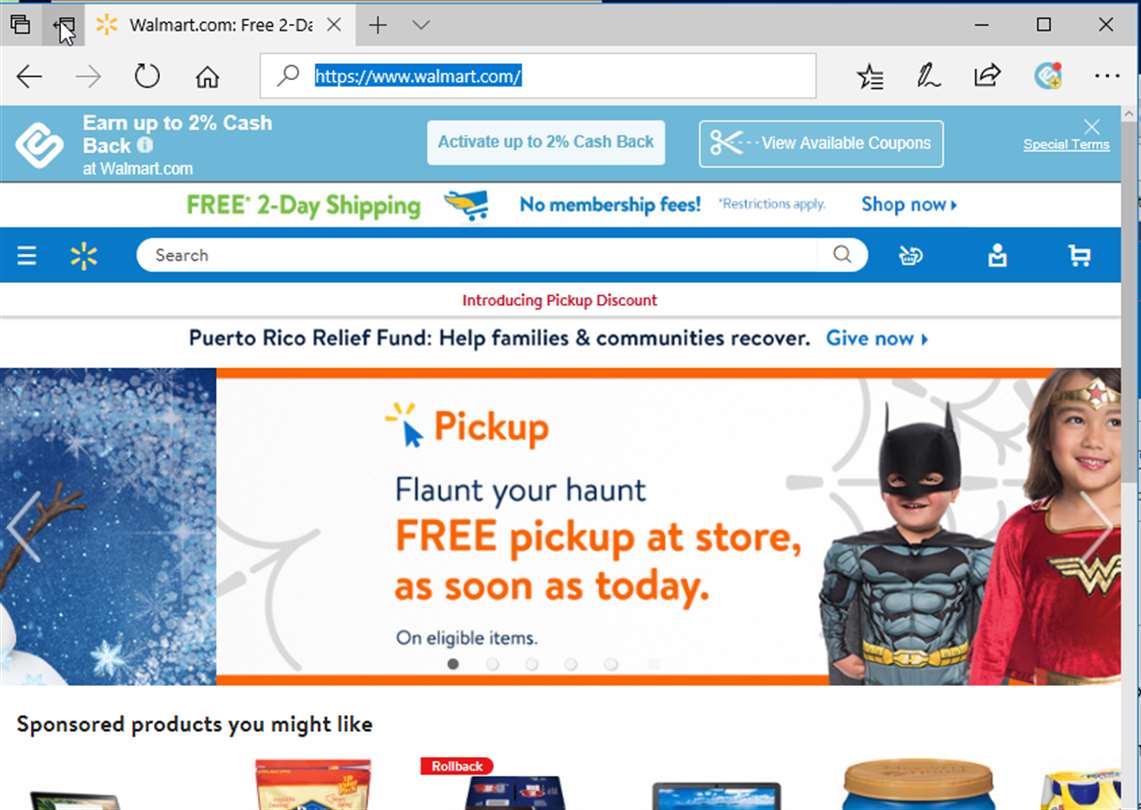Open the Walmart hamburger menu
This screenshot has width=1141, height=810.
(27, 255)
